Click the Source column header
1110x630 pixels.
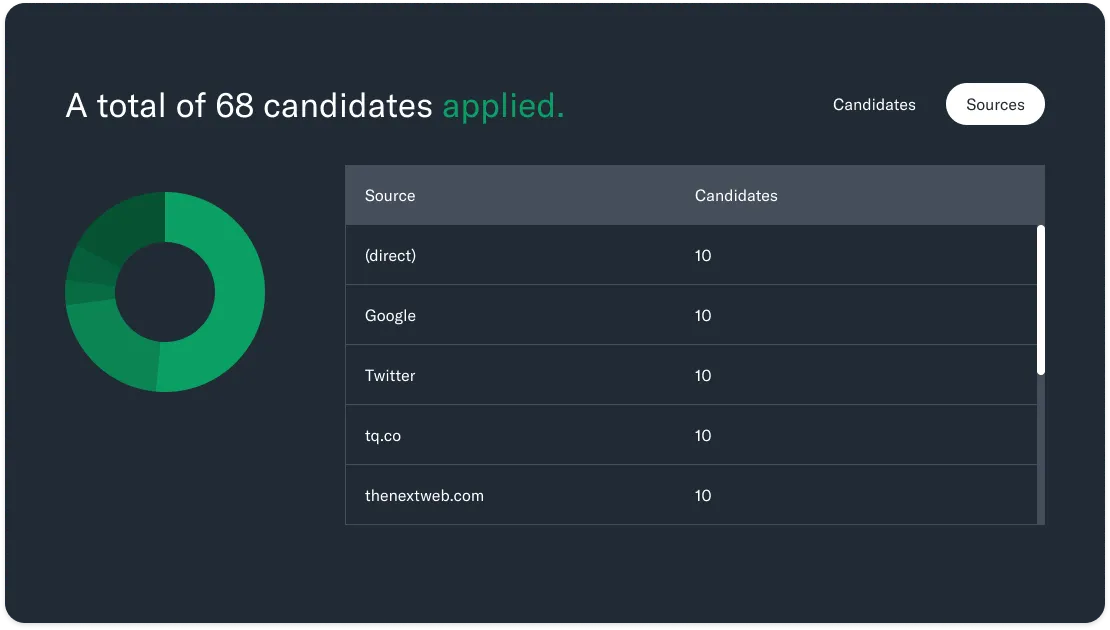pyautogui.click(x=390, y=196)
